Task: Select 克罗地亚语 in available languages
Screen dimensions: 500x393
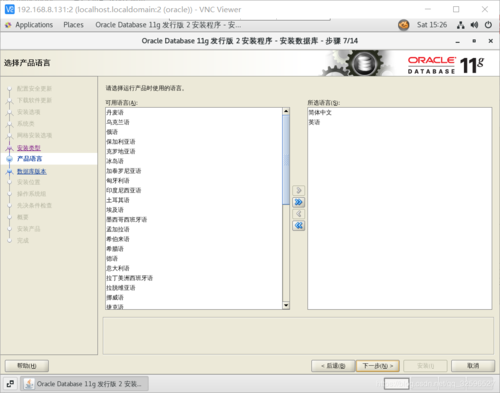Action: (x=194, y=151)
